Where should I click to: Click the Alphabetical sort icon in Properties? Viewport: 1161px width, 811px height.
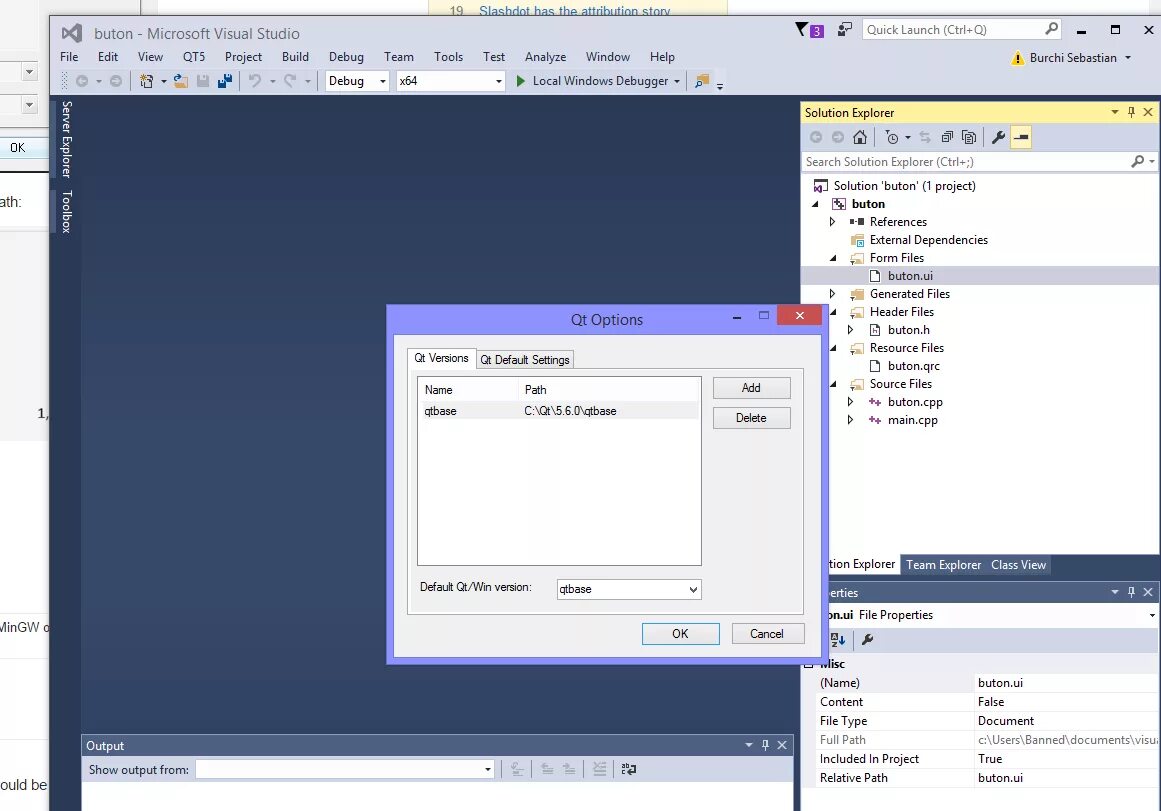tap(838, 639)
